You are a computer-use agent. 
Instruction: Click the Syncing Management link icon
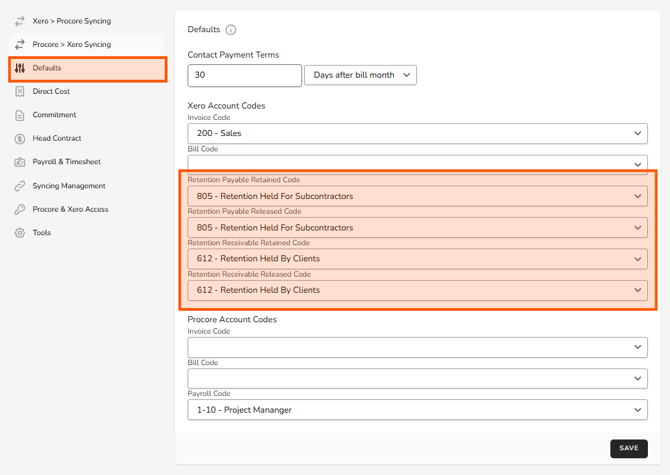(20, 186)
